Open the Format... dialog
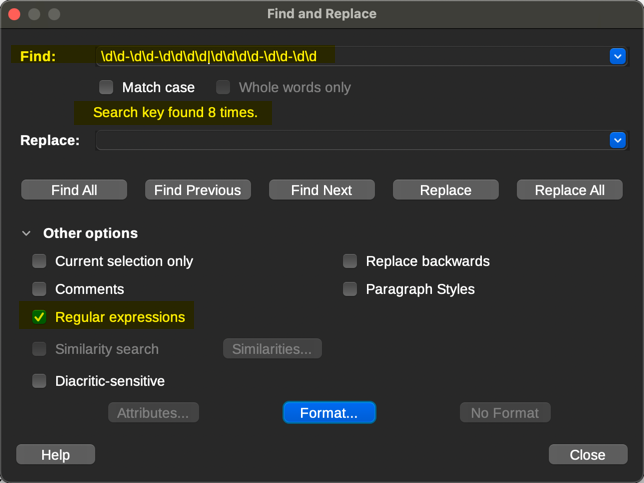Screen dimensions: 644x483 [x=329, y=413]
